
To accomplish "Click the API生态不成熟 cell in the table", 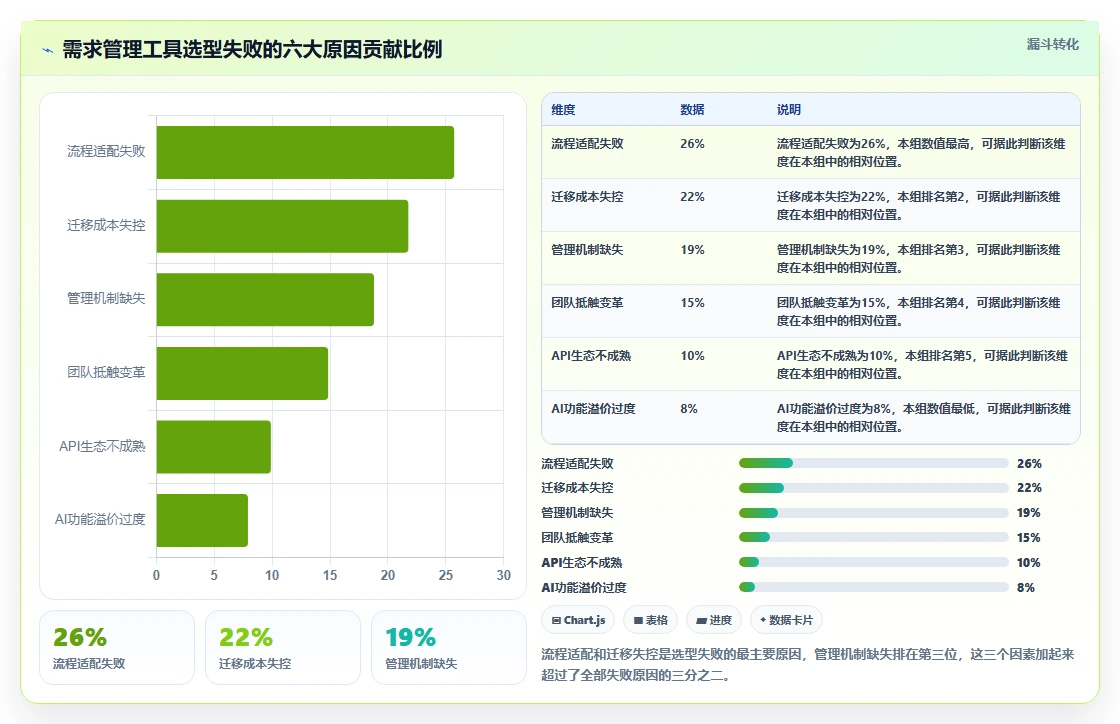I will (591, 356).
